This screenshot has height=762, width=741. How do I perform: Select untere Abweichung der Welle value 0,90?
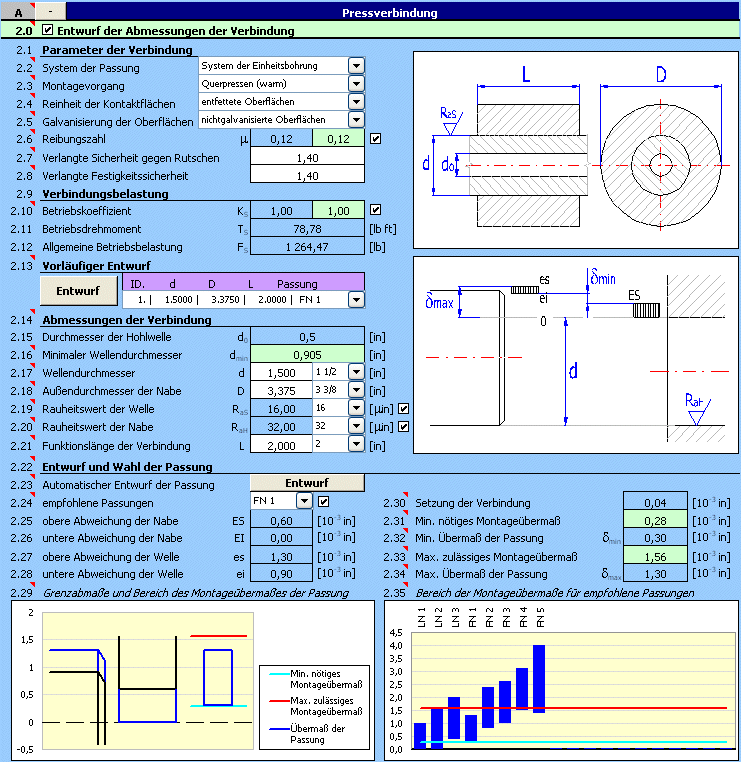pyautogui.click(x=281, y=574)
